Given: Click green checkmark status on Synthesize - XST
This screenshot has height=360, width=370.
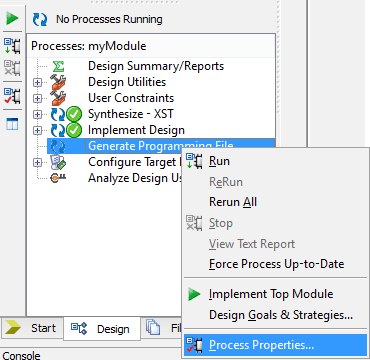Looking at the screenshot, I should coord(74,114).
